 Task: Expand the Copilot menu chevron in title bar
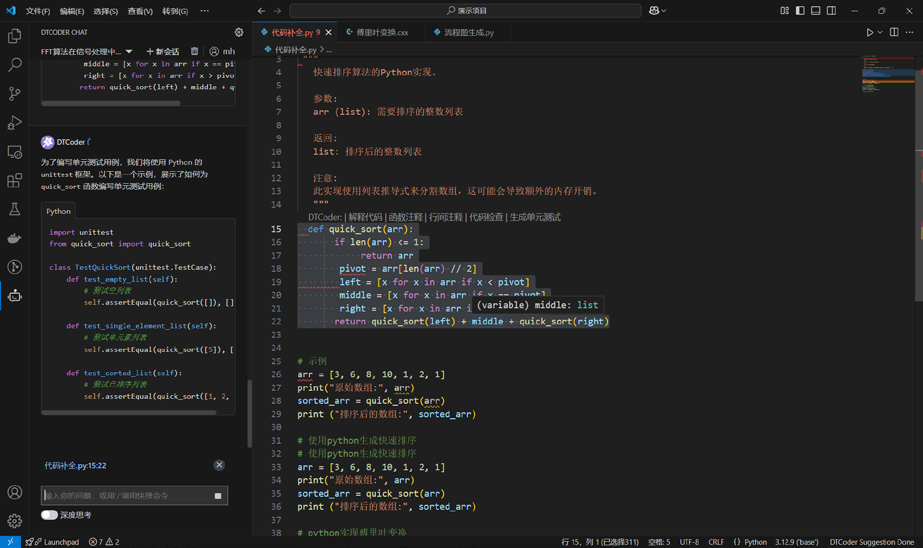pyautogui.click(x=664, y=11)
